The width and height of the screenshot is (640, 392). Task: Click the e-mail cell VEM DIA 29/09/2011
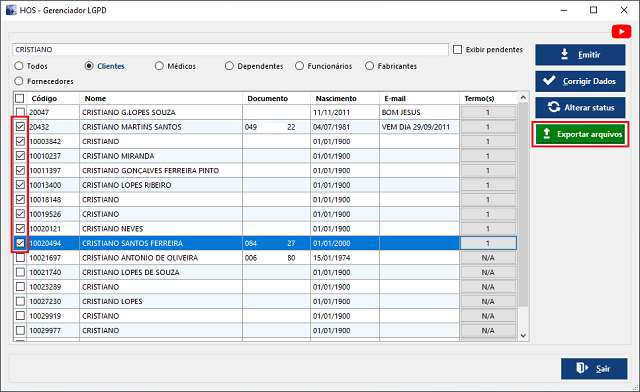point(416,127)
